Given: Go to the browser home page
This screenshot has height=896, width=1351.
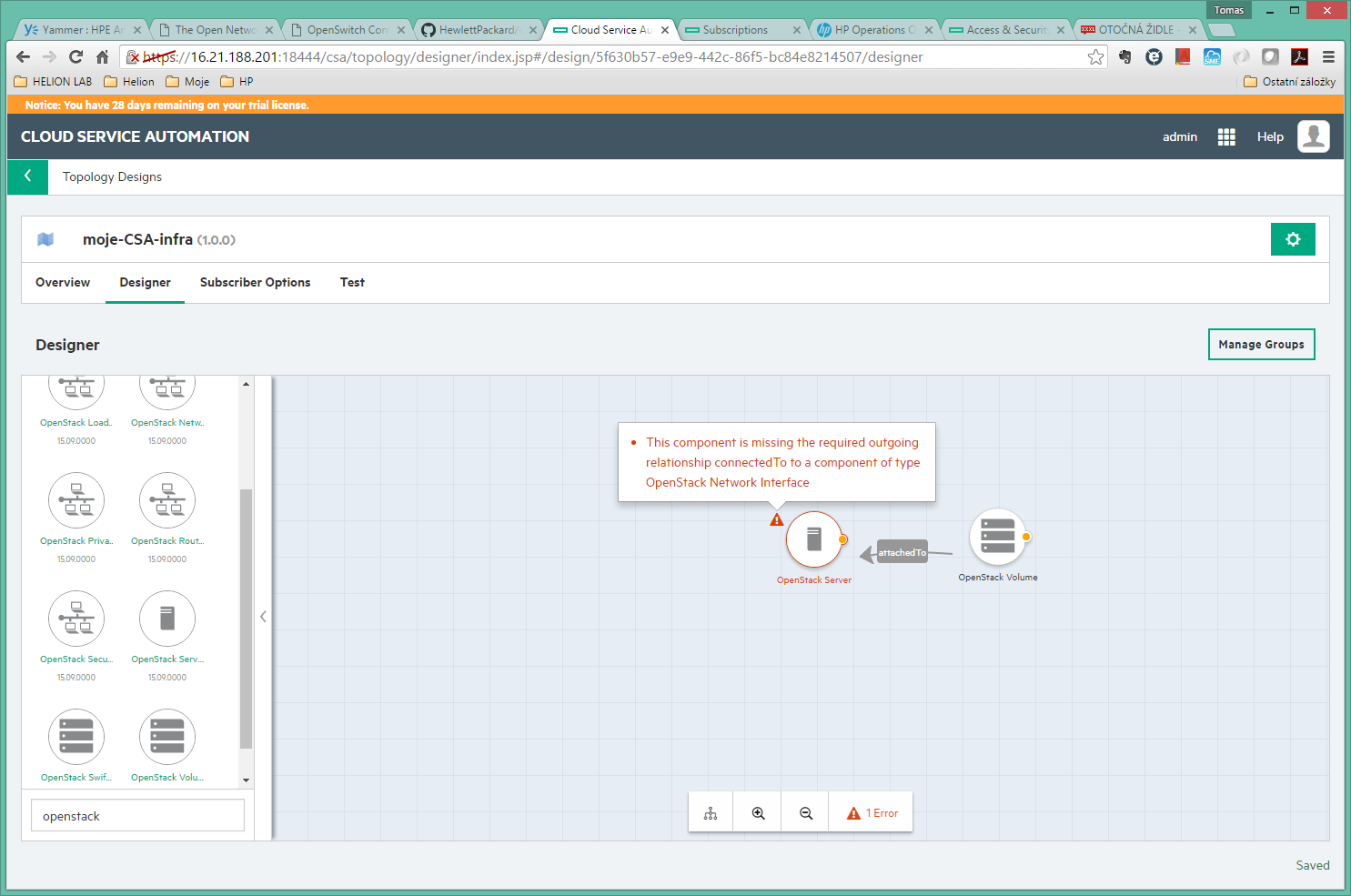Looking at the screenshot, I should coord(103,56).
